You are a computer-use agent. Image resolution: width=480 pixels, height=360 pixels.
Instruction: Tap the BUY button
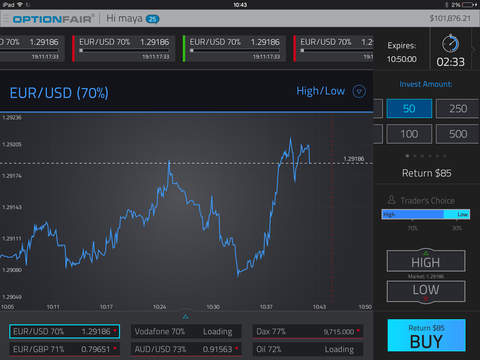pos(426,335)
